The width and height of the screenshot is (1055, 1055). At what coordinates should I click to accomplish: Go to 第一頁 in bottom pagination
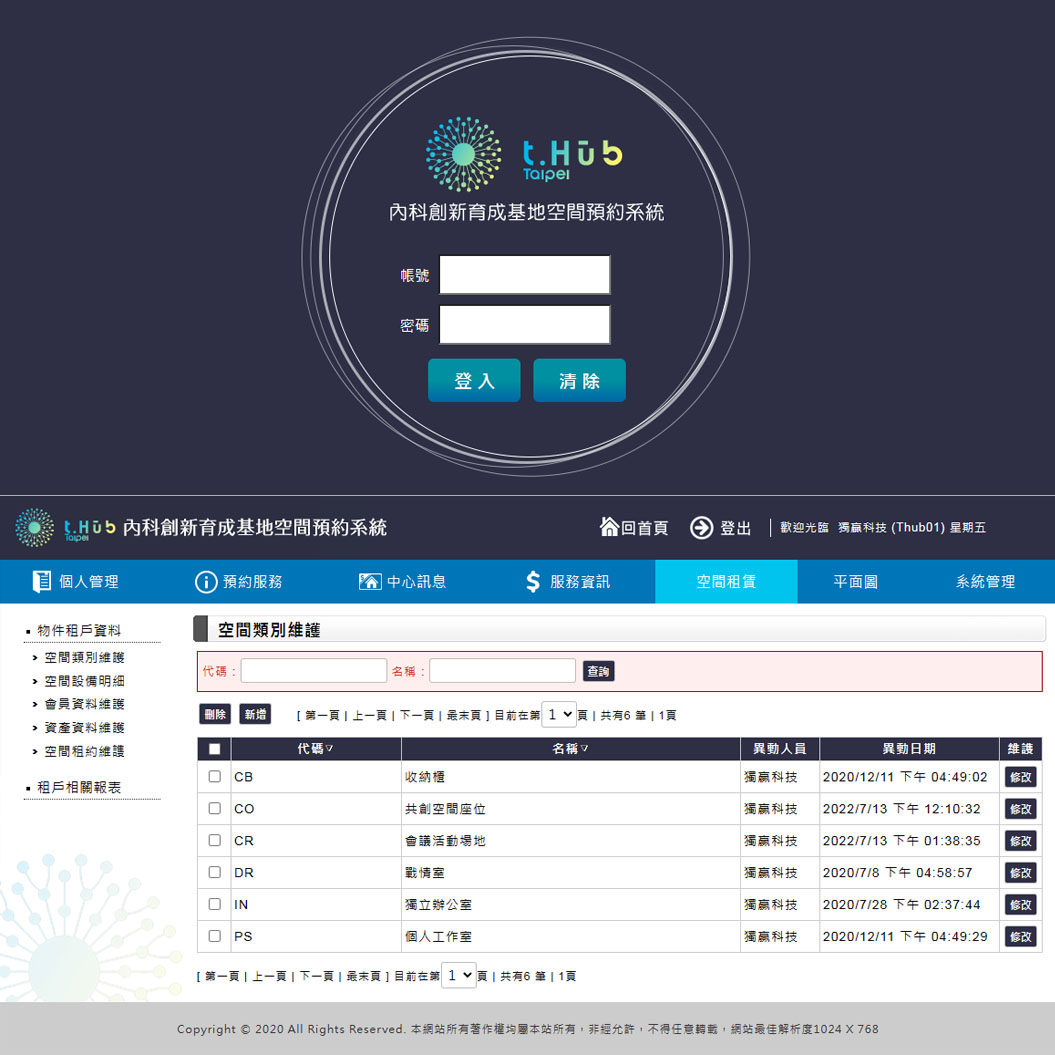[x=222, y=976]
